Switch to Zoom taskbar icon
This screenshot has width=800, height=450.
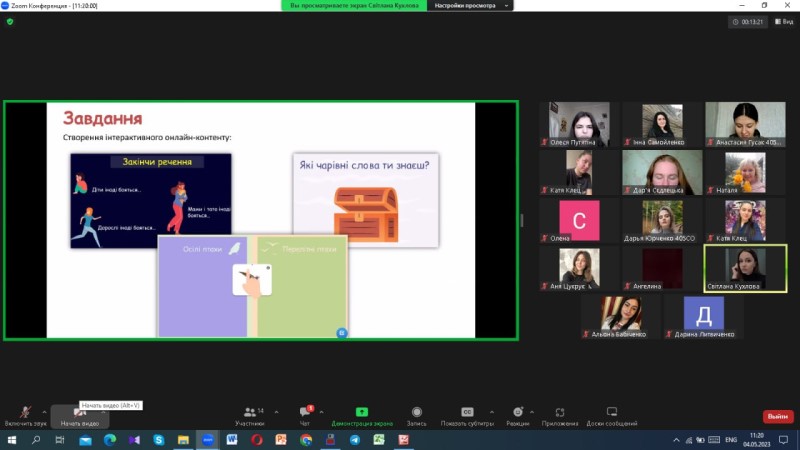(x=208, y=440)
